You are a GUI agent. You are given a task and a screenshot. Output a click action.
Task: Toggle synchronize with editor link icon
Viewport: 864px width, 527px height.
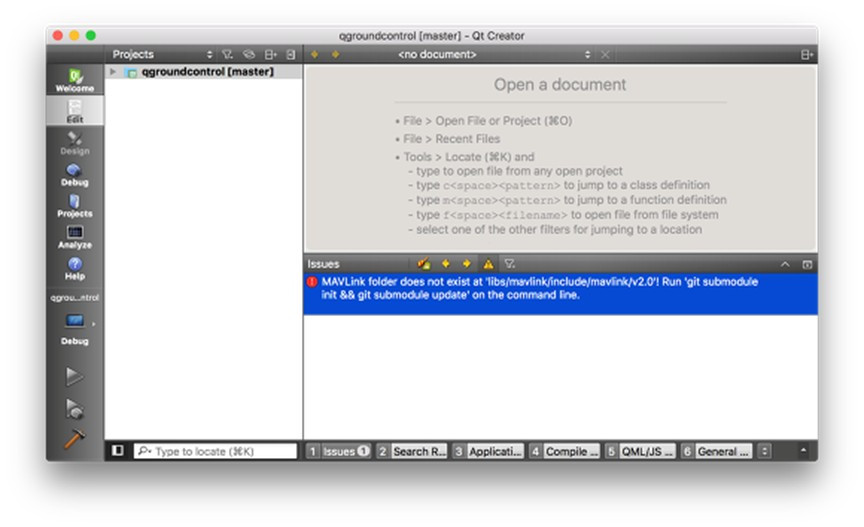[249, 54]
